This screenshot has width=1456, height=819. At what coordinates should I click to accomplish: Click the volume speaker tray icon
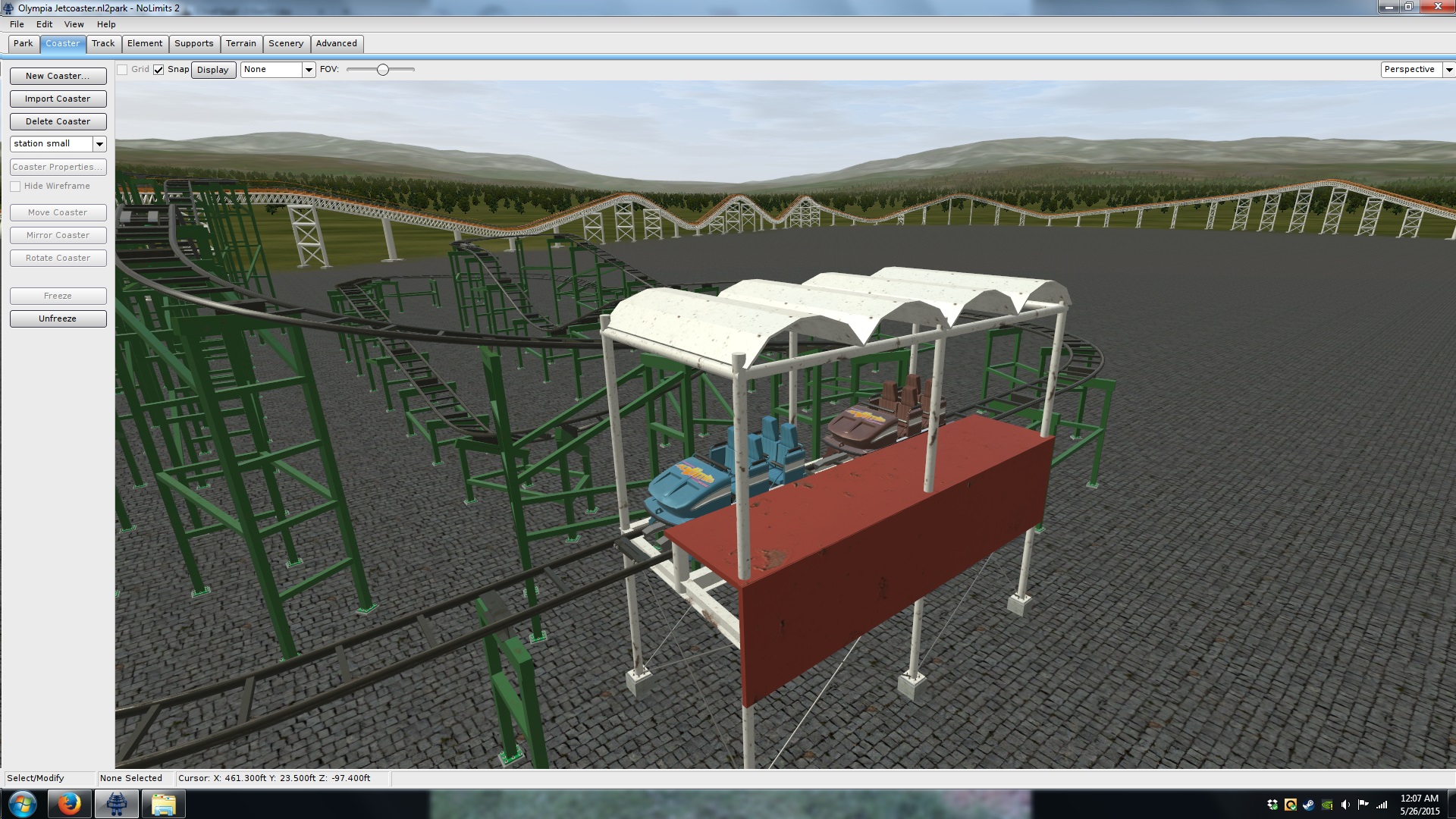[1345, 805]
